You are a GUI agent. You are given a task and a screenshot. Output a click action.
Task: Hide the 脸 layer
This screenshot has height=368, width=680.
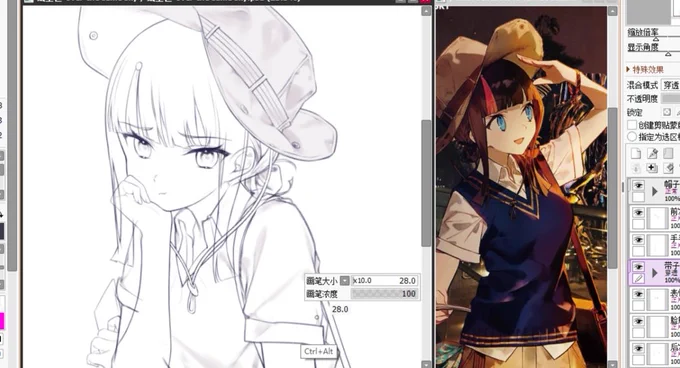pos(638,321)
